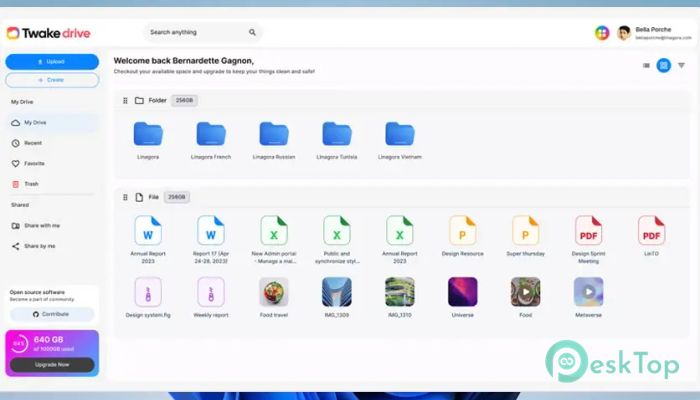This screenshot has height=400, width=700.
Task: Click the Twake drive logo
Action: click(48, 33)
